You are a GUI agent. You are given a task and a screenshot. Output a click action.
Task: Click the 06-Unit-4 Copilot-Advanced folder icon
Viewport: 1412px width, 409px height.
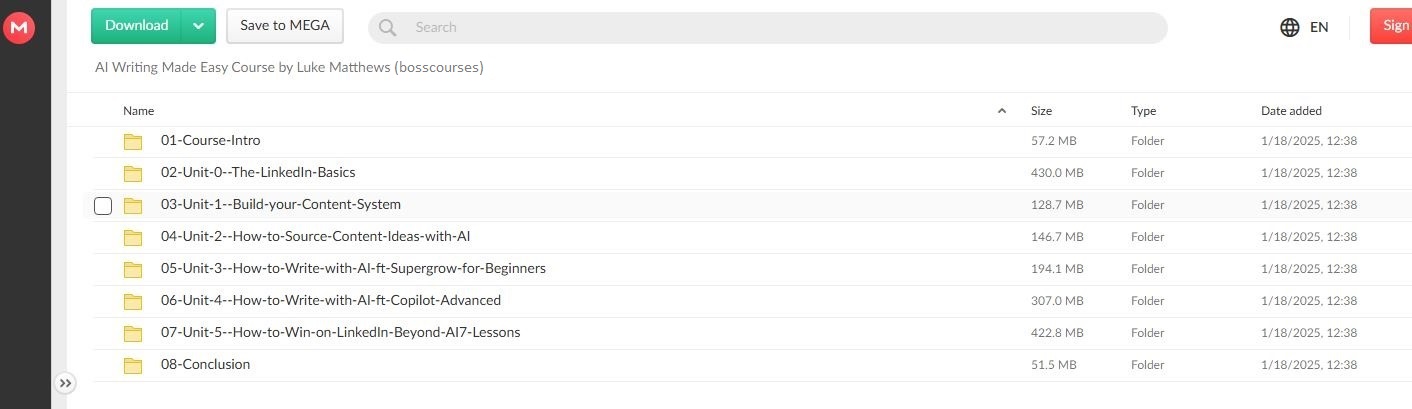[133, 302]
